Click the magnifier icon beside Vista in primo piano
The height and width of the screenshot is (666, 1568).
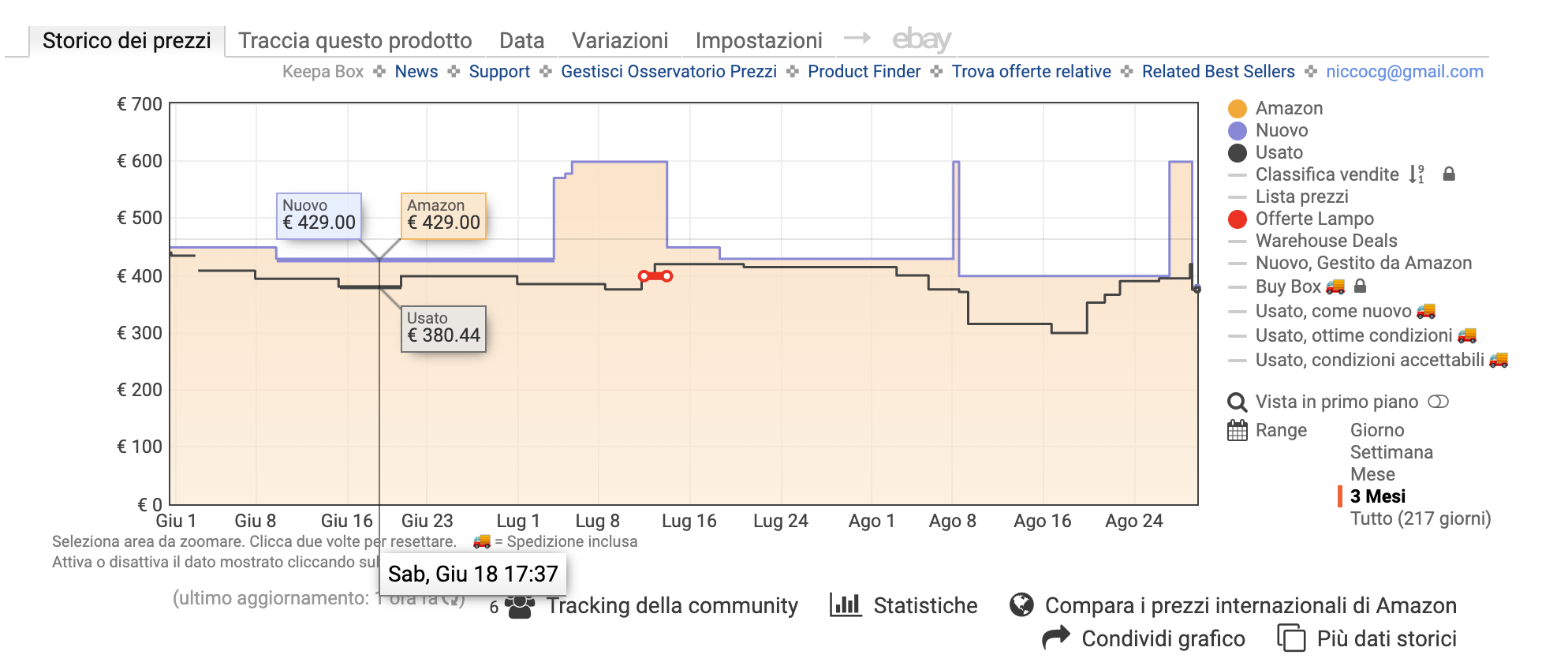[1238, 402]
